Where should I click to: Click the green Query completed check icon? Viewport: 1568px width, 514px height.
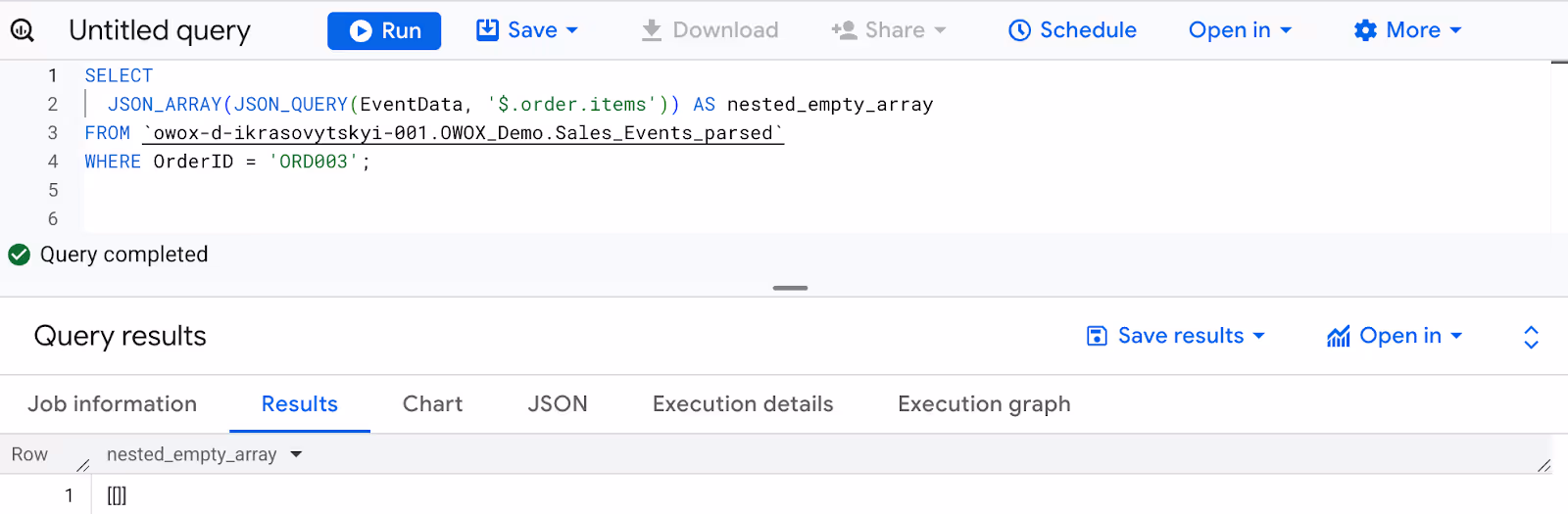19,256
